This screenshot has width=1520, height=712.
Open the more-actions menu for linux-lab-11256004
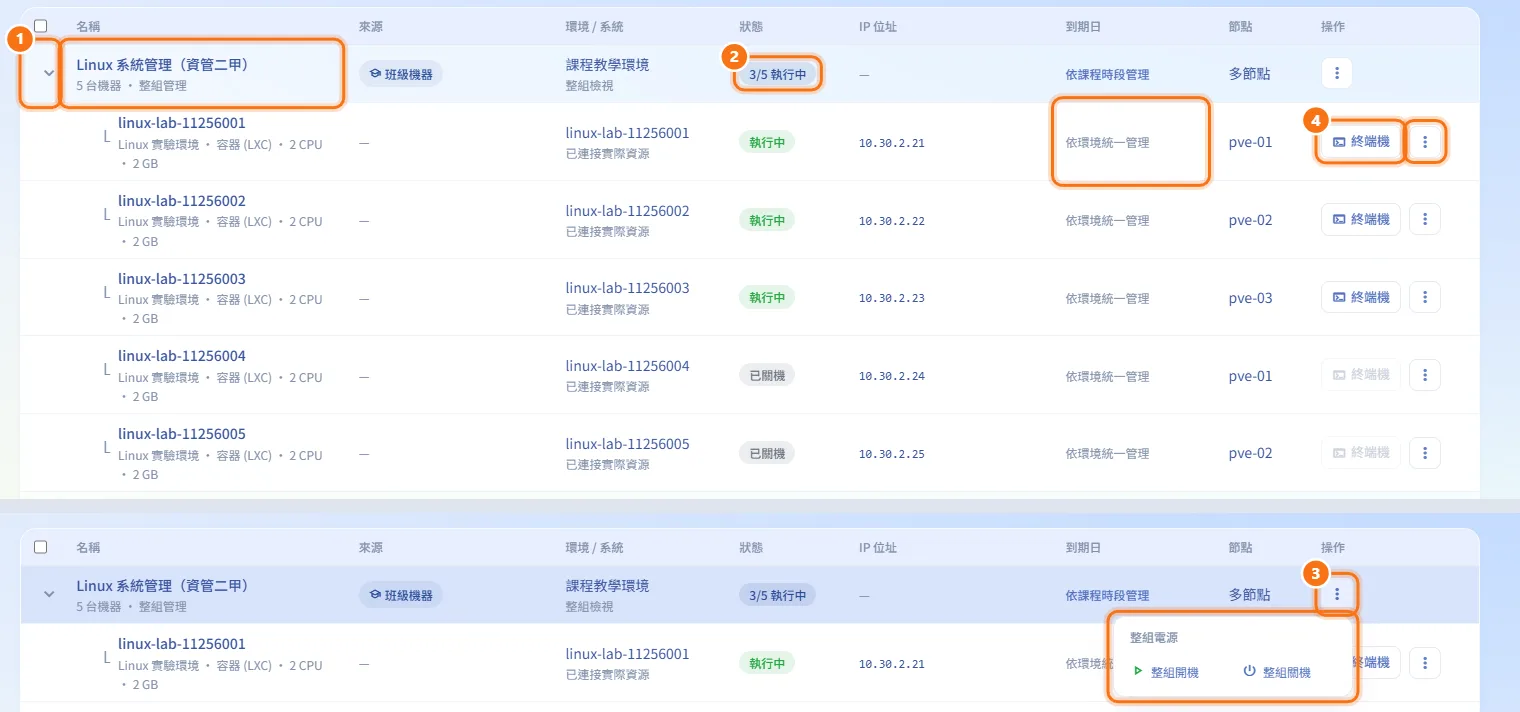tap(1425, 375)
